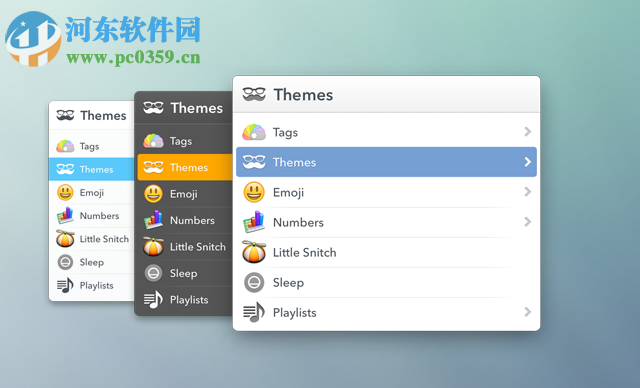The width and height of the screenshot is (640, 388).
Task: Select Sleep label in the dark panel
Action: pos(183,273)
